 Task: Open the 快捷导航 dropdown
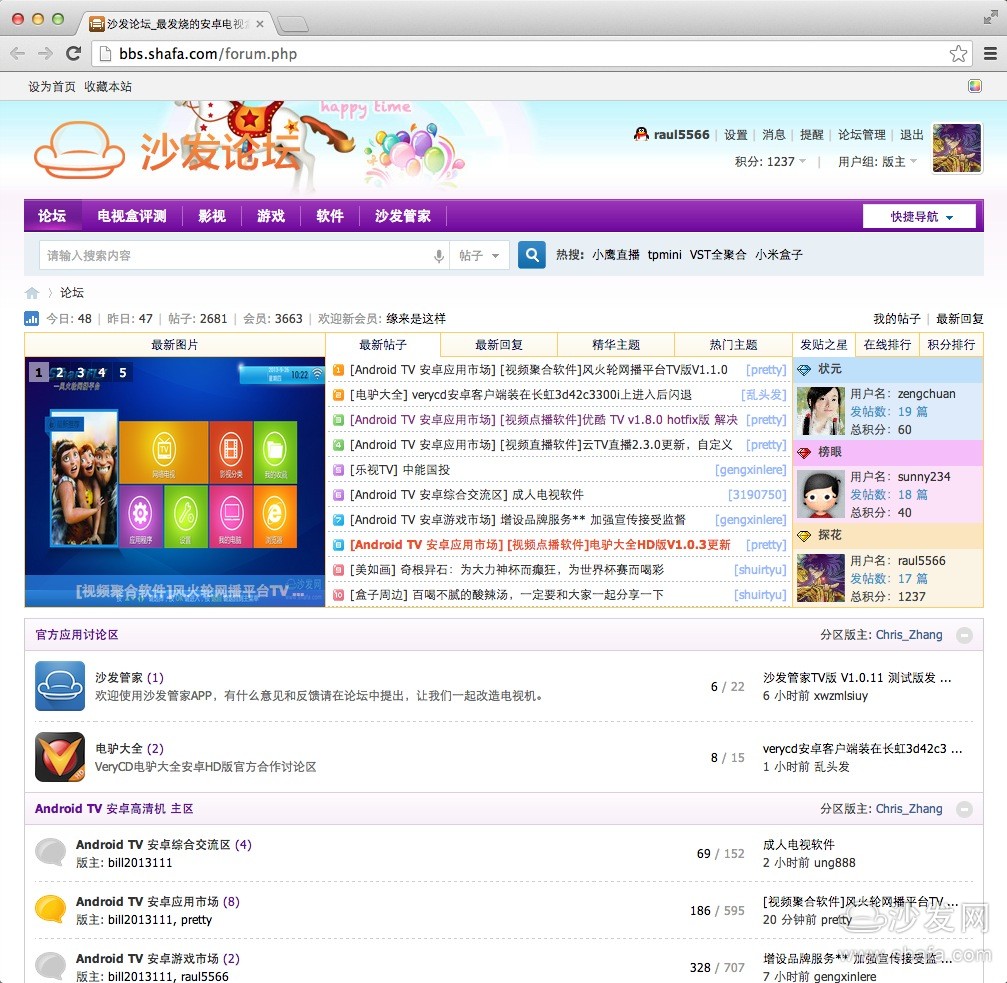(x=920, y=216)
